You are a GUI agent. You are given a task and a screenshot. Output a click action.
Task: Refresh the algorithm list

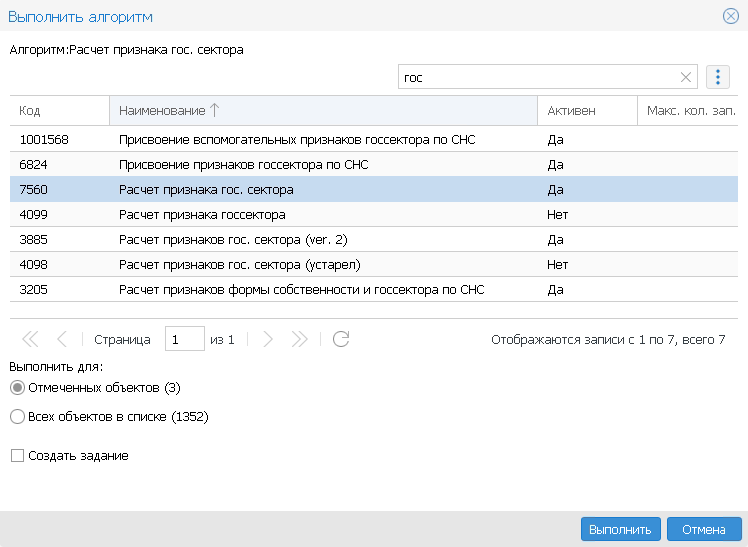coord(341,339)
